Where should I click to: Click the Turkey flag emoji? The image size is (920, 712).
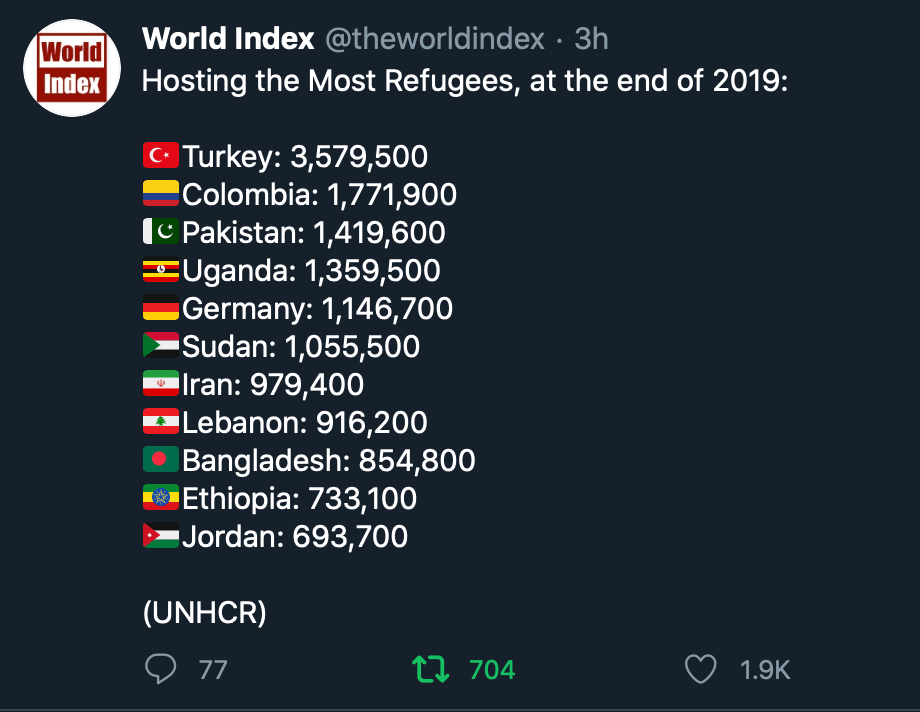tap(161, 156)
